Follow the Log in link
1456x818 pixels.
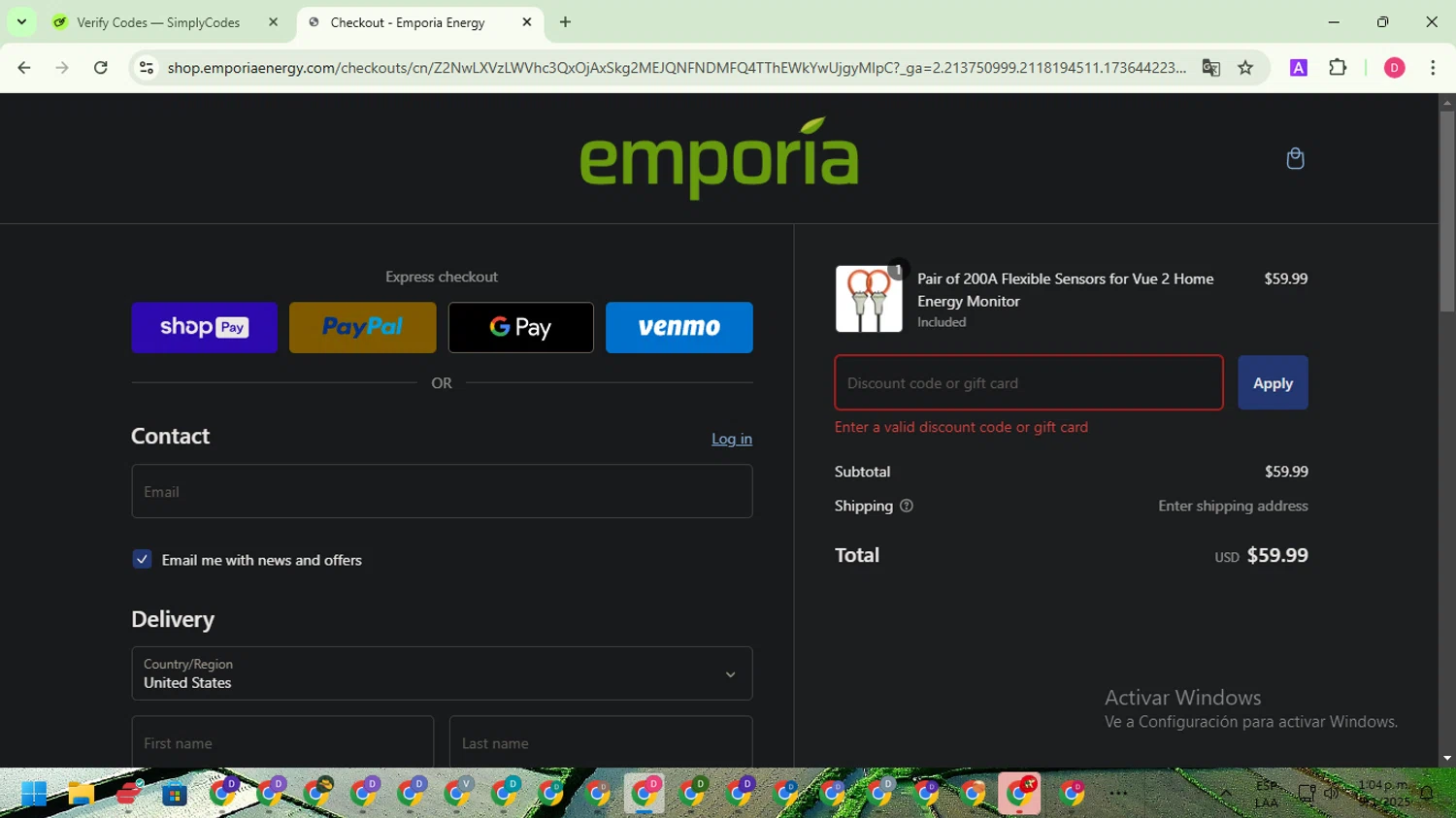coord(732,439)
